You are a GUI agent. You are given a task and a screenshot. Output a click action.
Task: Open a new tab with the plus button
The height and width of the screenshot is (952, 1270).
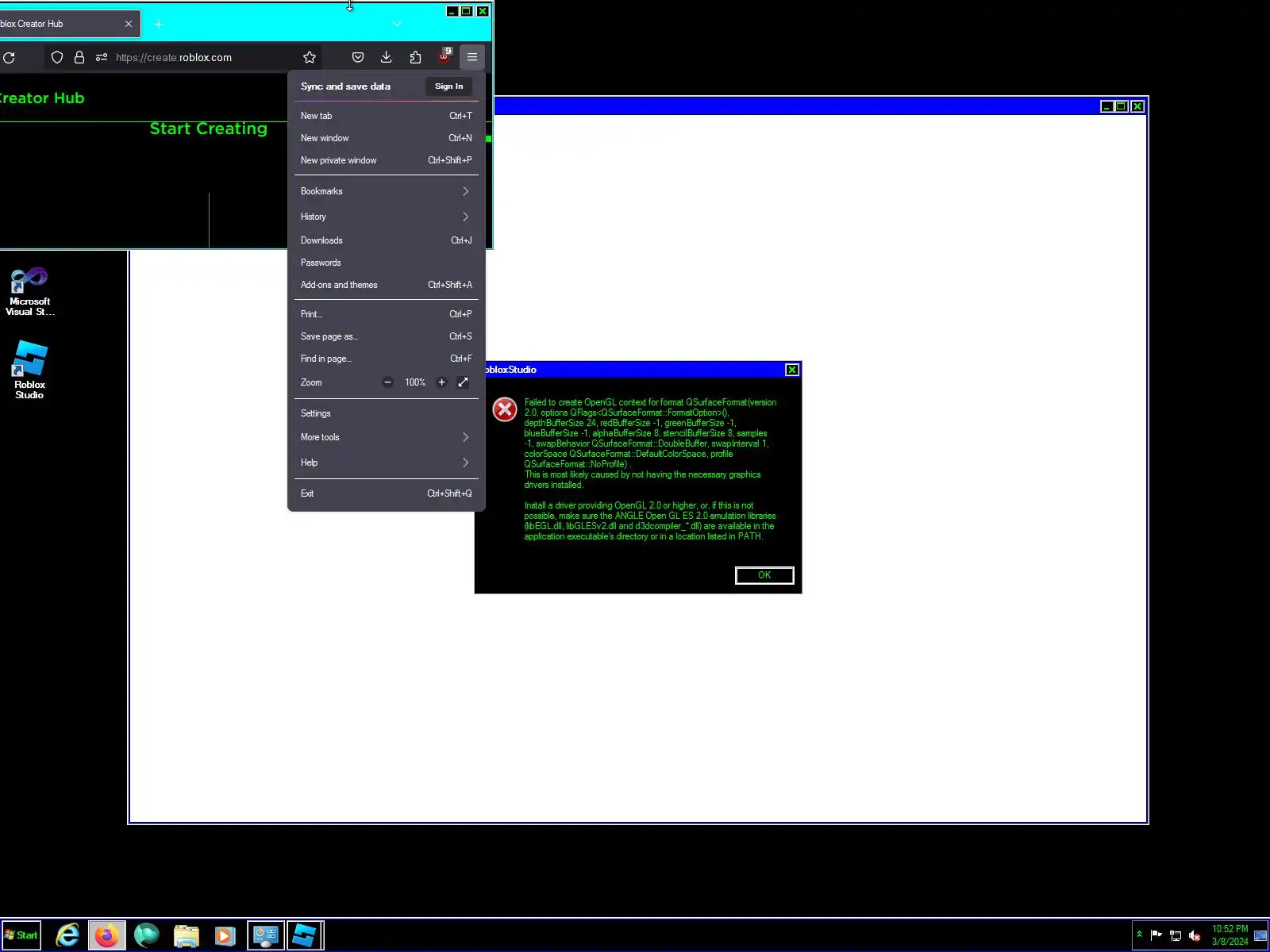159,24
